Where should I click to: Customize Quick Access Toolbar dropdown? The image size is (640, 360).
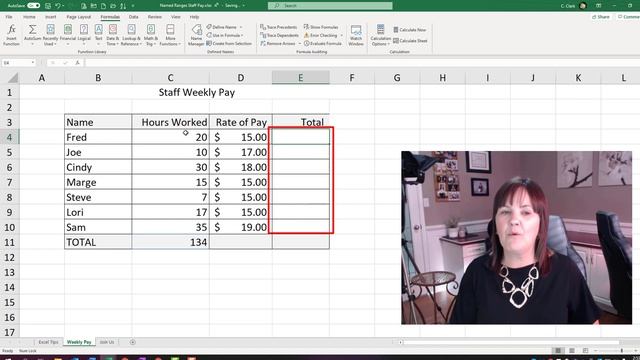[133, 6]
